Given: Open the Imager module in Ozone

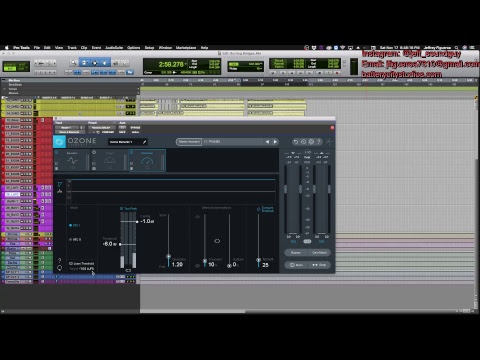Looking at the screenshot, I should pos(110,160).
